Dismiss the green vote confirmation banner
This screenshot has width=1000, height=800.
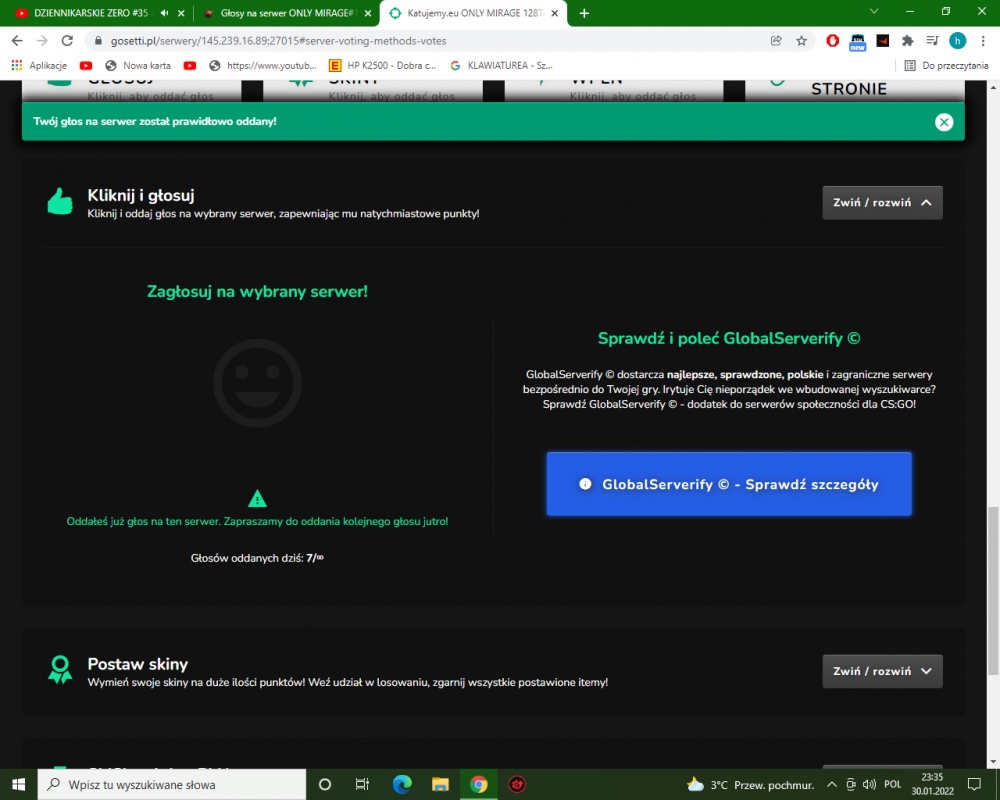pos(944,122)
